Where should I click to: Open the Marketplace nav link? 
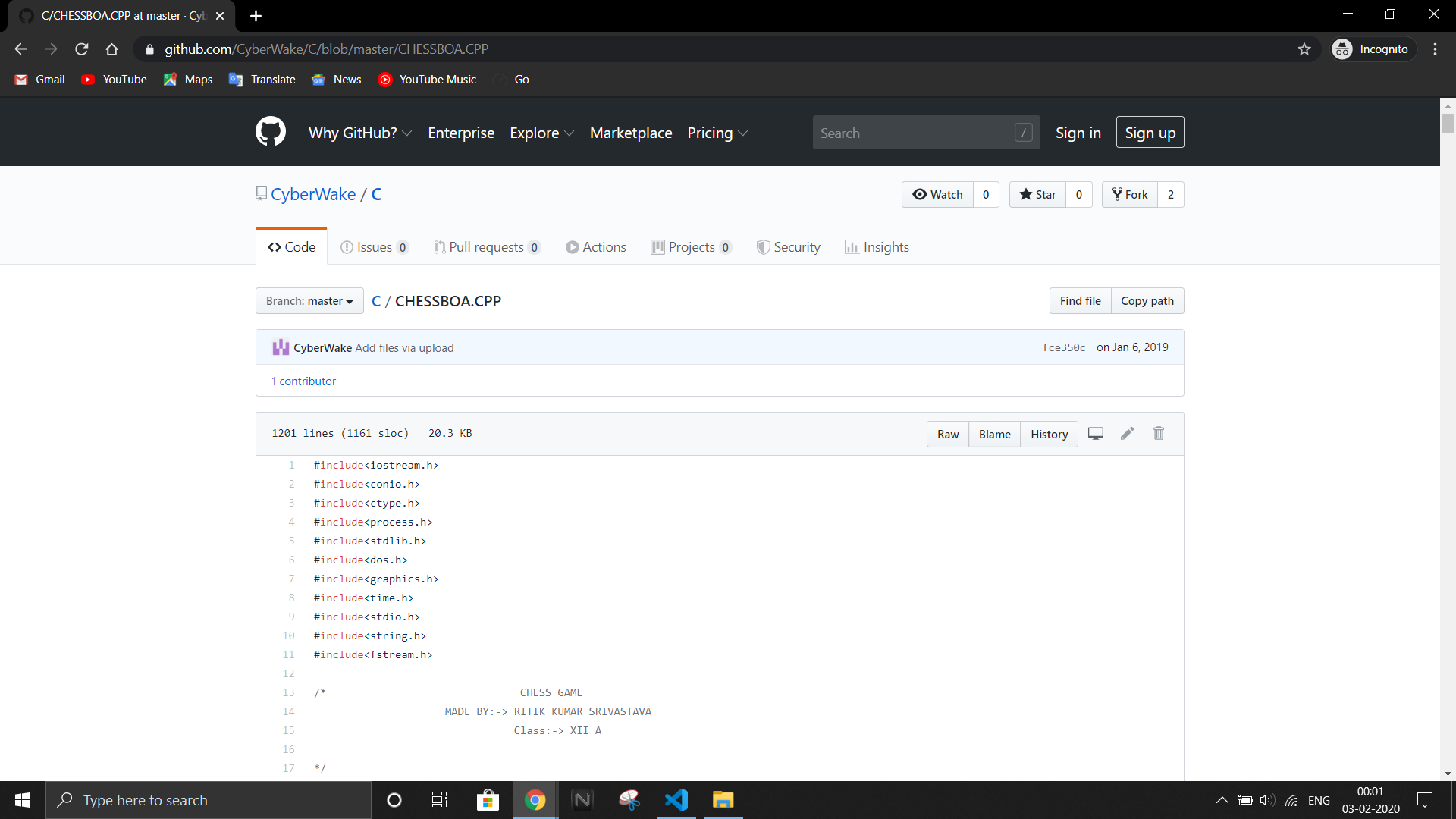631,133
